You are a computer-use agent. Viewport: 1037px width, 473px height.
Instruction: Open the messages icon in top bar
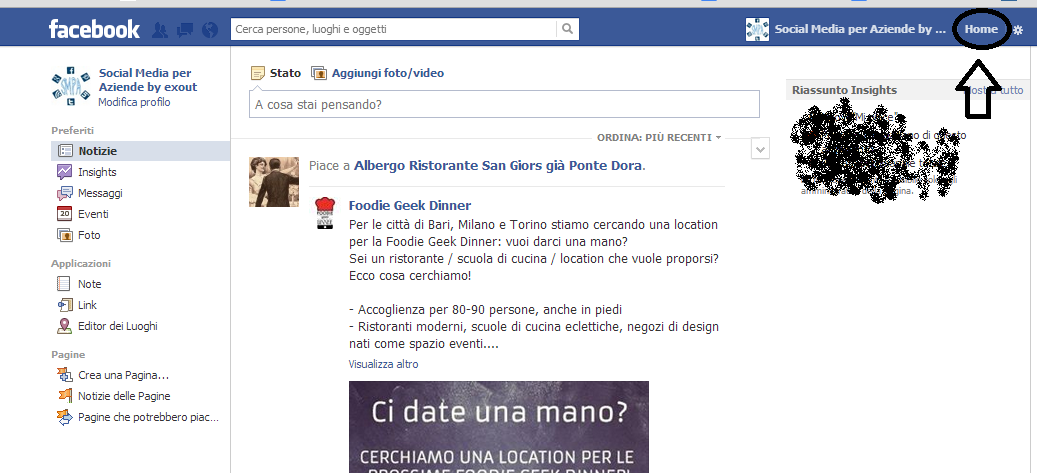[185, 30]
